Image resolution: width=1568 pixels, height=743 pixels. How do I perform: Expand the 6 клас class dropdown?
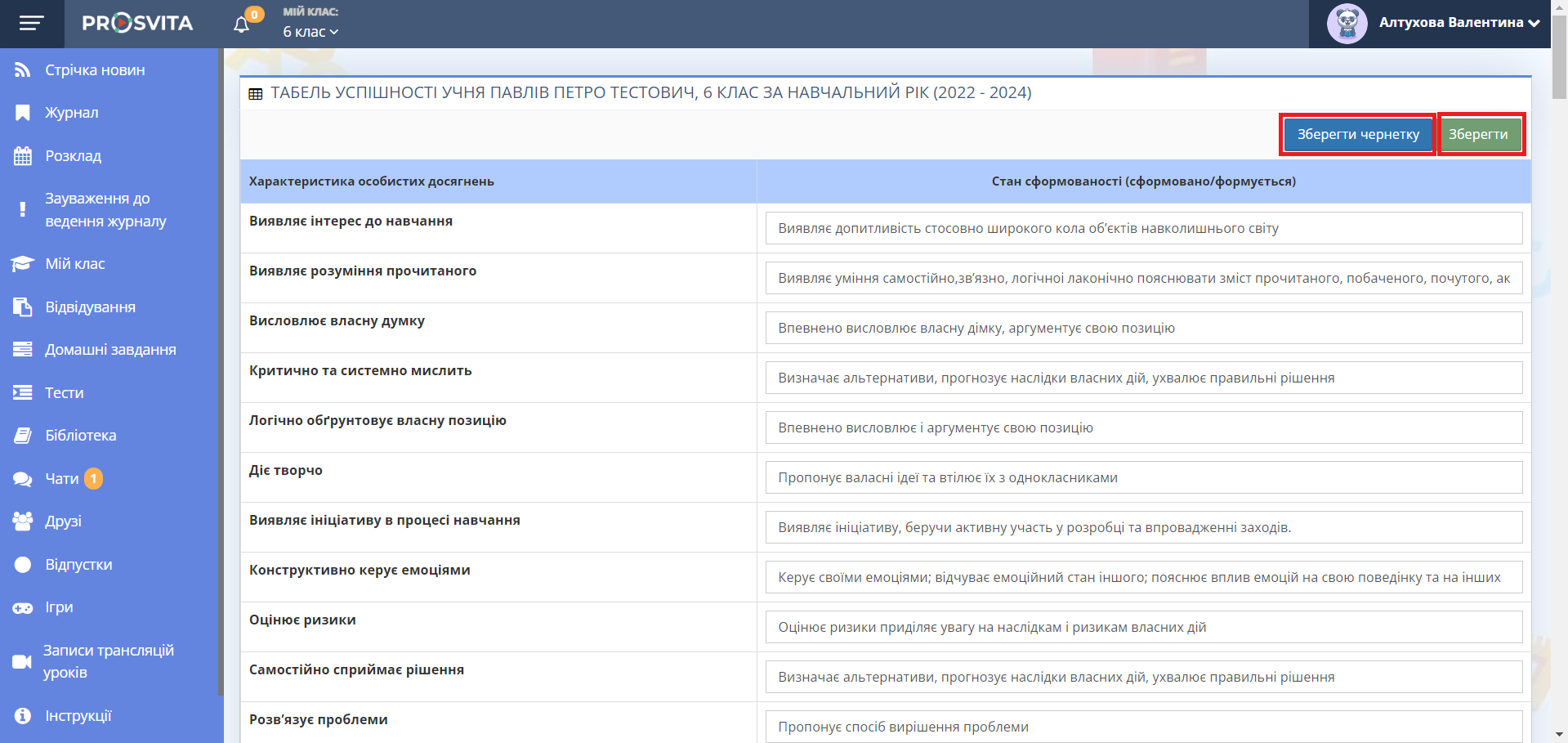point(310,32)
